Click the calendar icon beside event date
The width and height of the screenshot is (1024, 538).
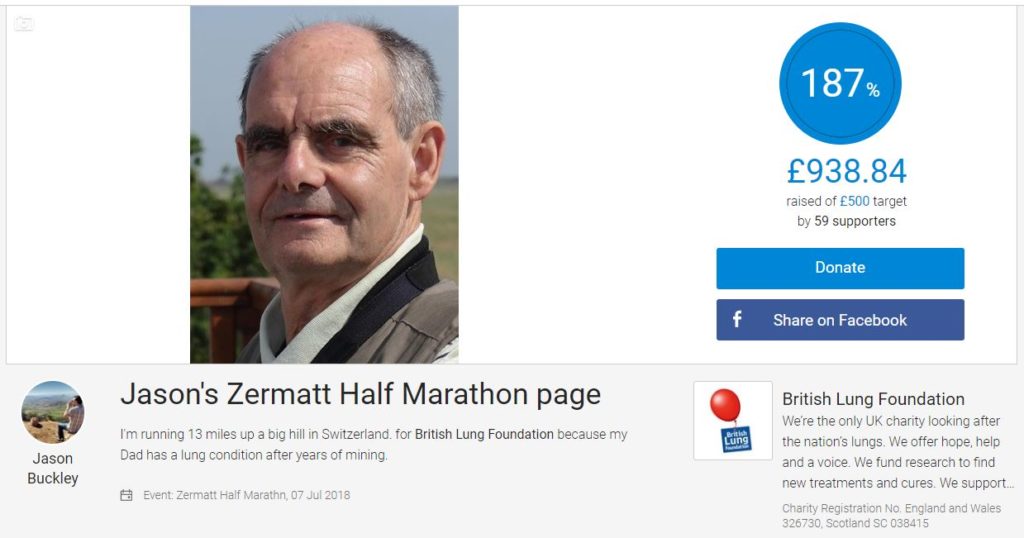pos(126,496)
